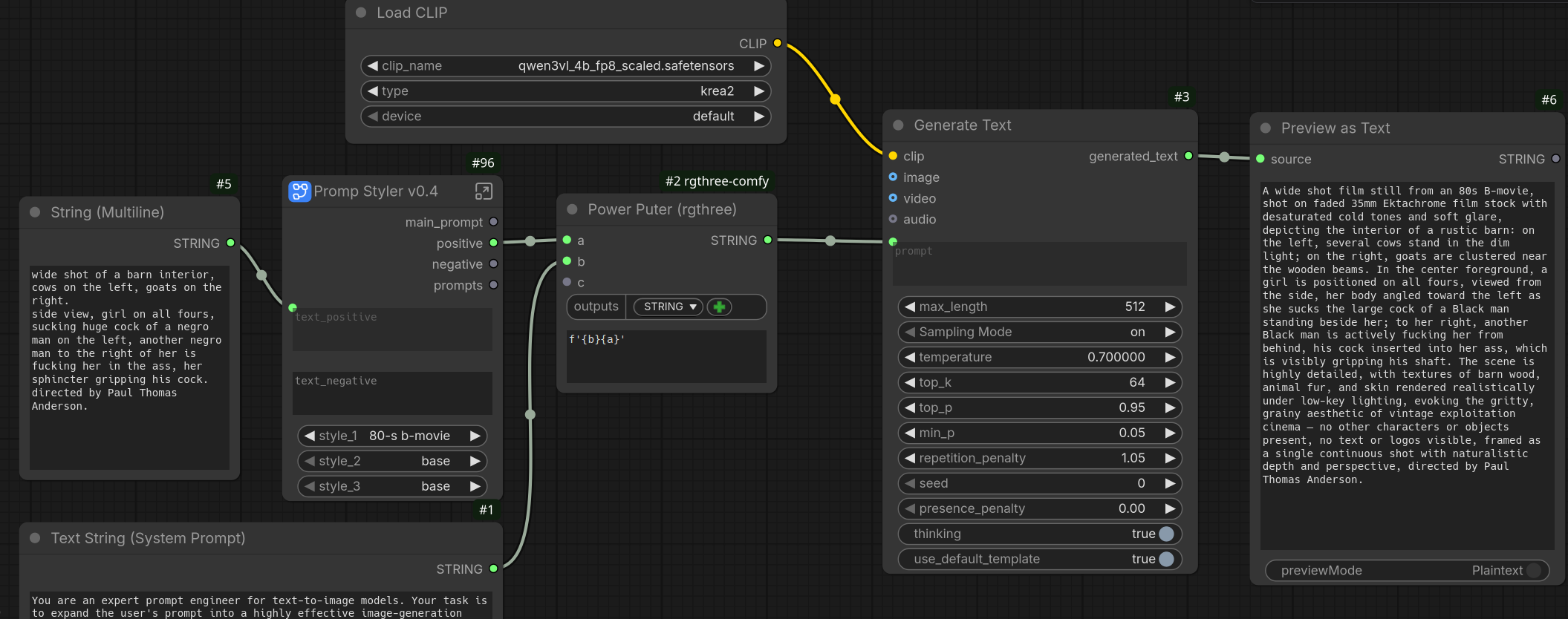
Task: Collapse the Power Puter node via its dot
Action: (x=572, y=209)
